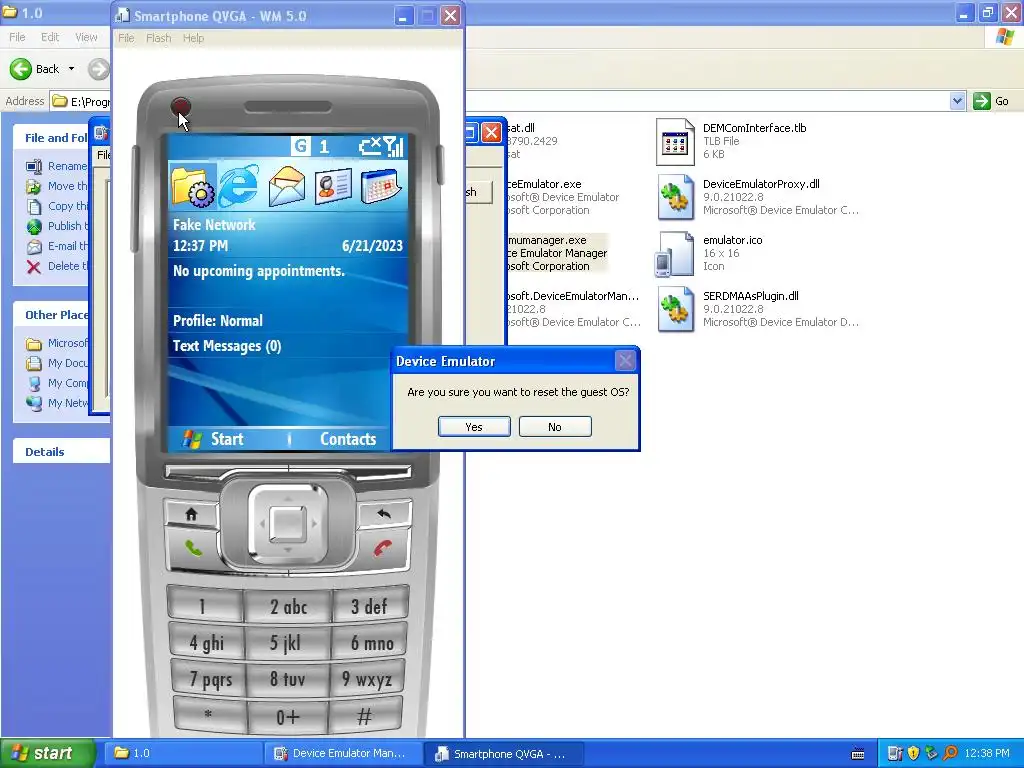Screen dimensions: 1024x768
Task: Select the emulator.ico file icon
Action: click(675, 253)
